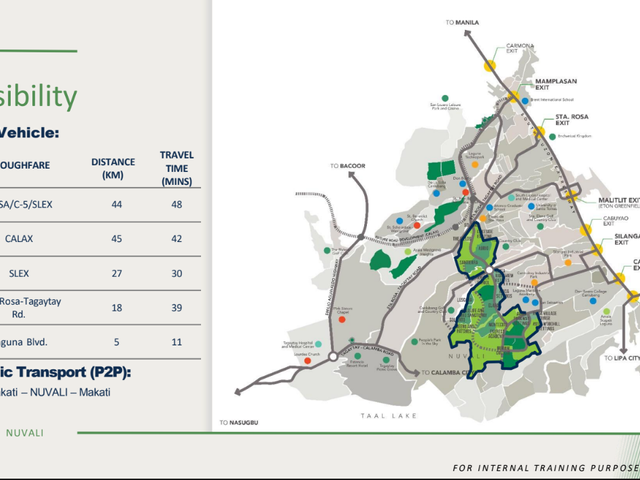The image size is (640, 480).
Task: Click the teal South Luzon Hospital dot
Action: pos(511,198)
